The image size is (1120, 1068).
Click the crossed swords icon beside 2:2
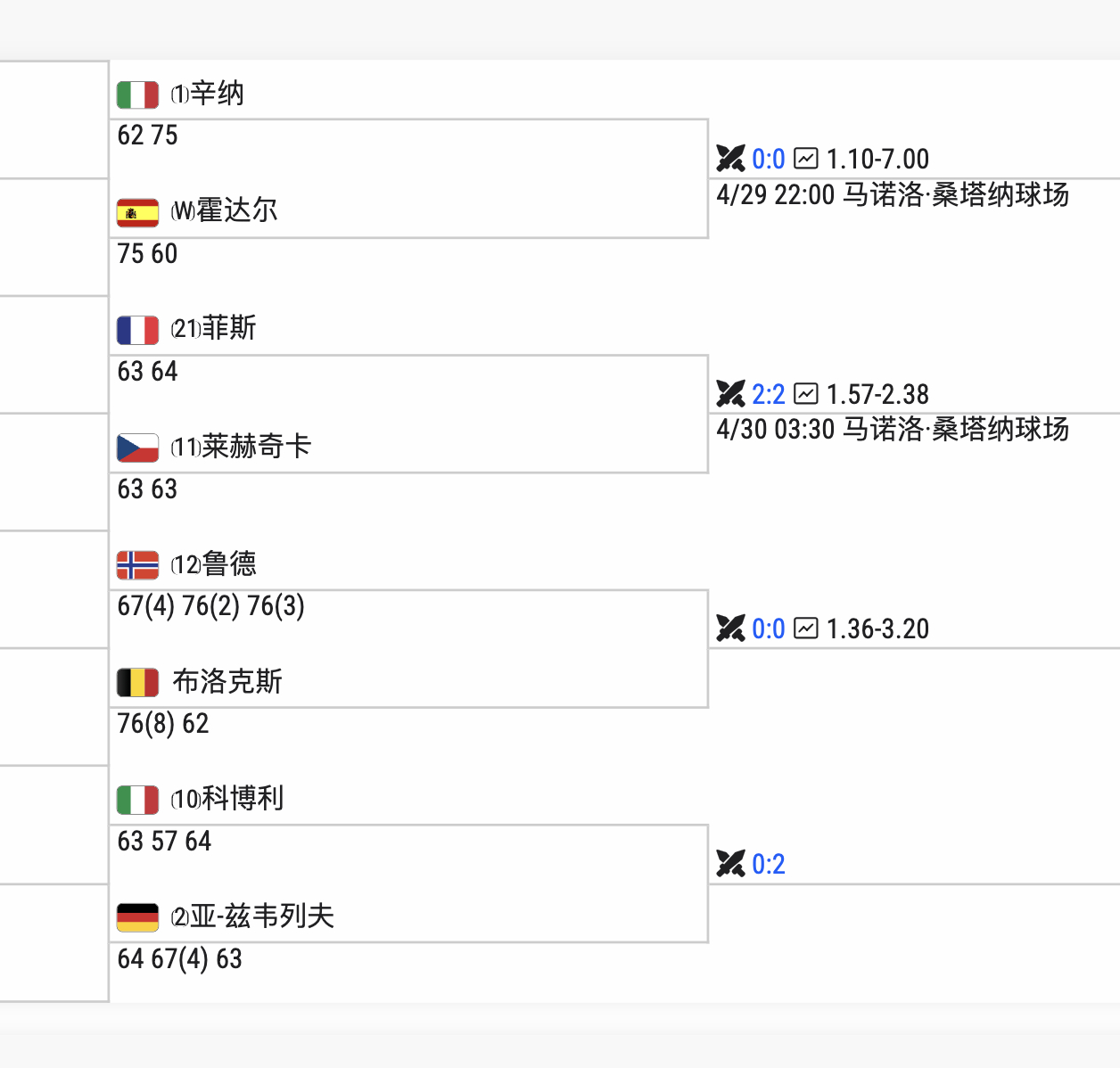729,394
